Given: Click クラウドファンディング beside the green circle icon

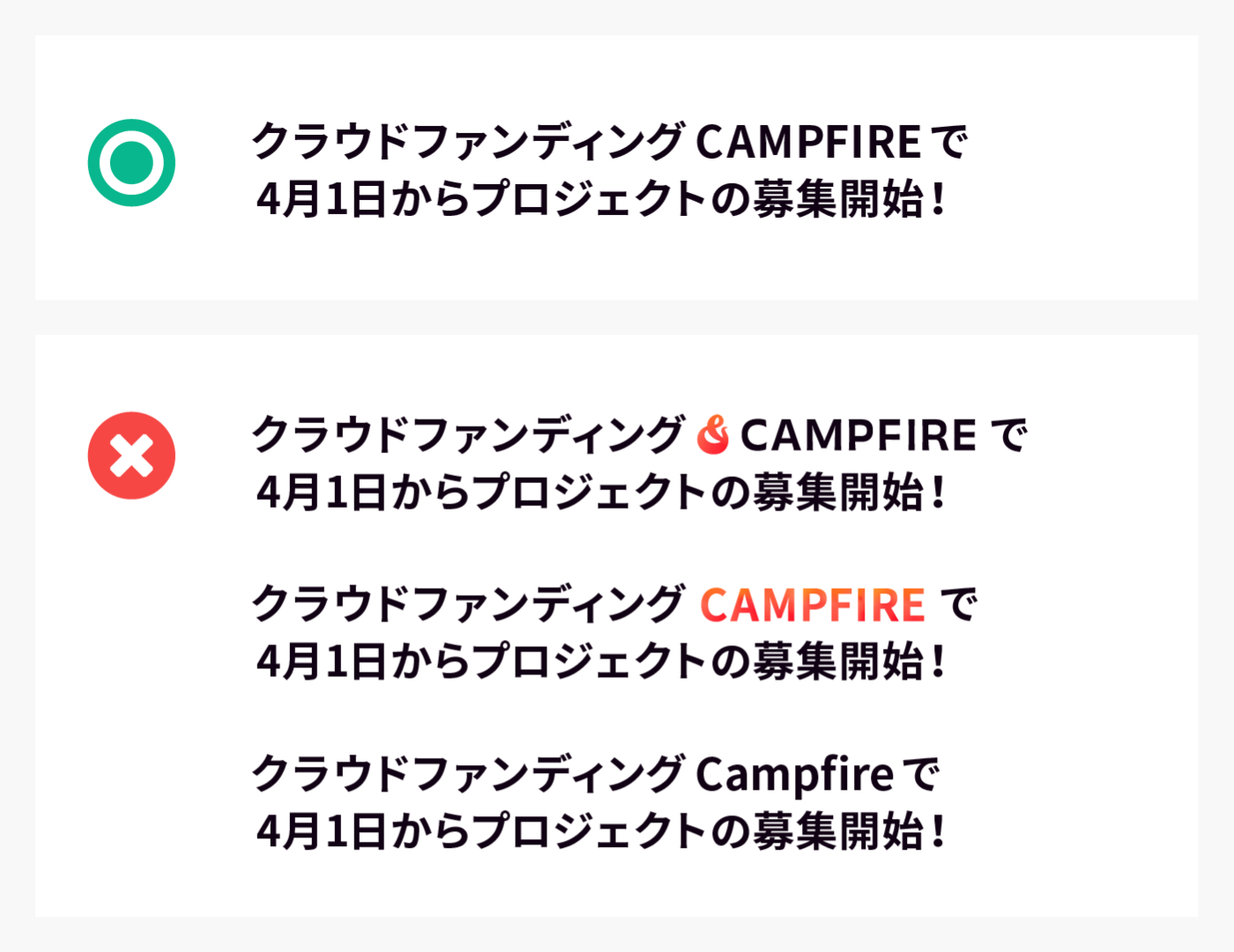Looking at the screenshot, I should pyautogui.click(x=467, y=142).
